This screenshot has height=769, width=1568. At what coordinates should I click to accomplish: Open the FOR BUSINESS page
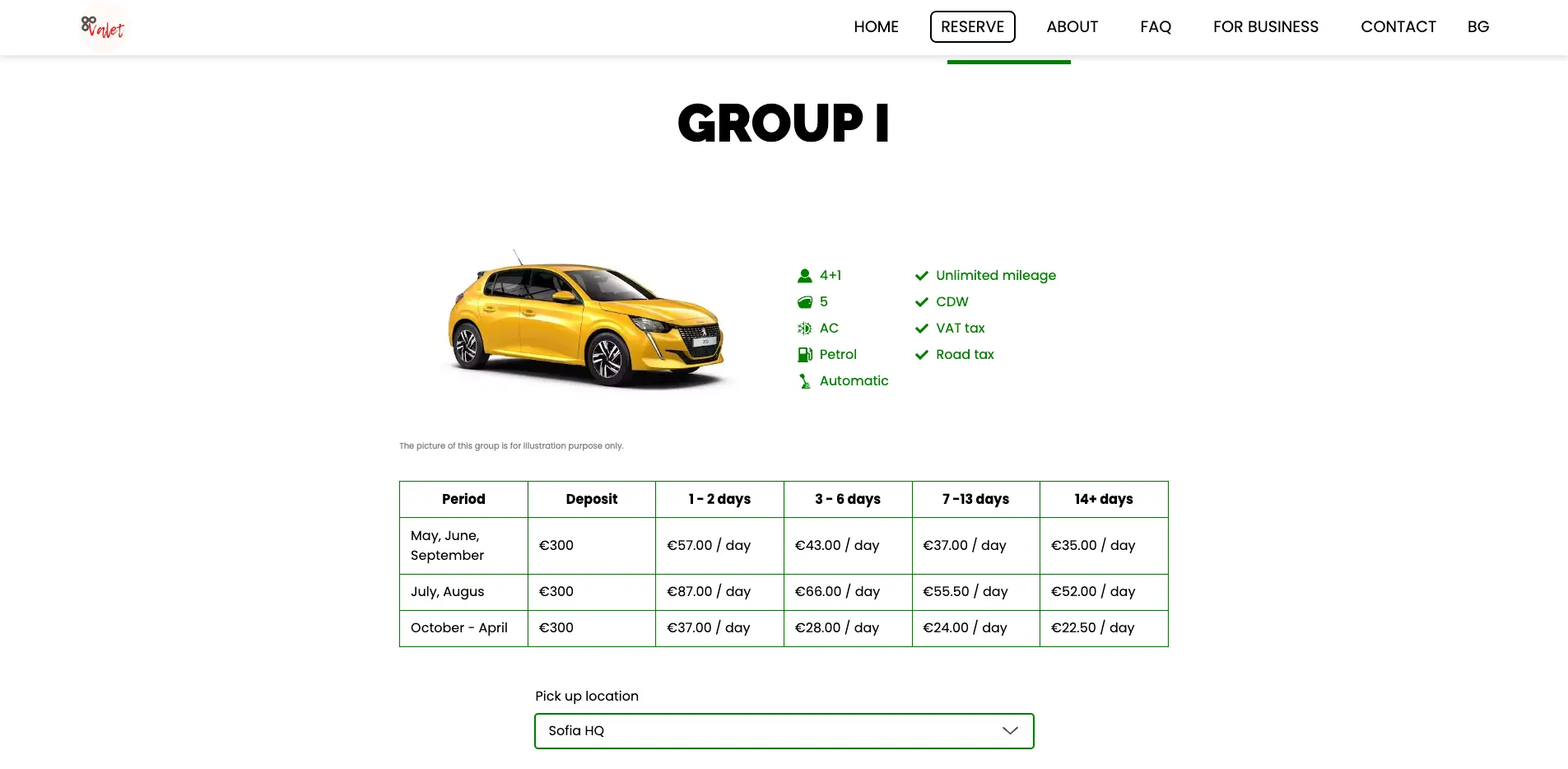1265,27
